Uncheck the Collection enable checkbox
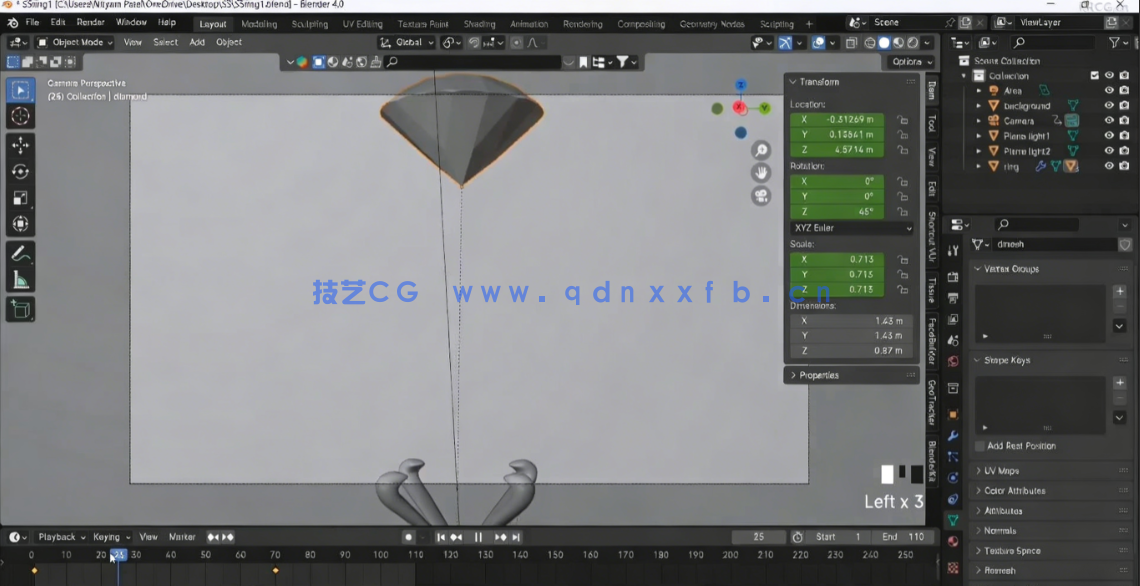This screenshot has width=1140, height=586. 1095,75
